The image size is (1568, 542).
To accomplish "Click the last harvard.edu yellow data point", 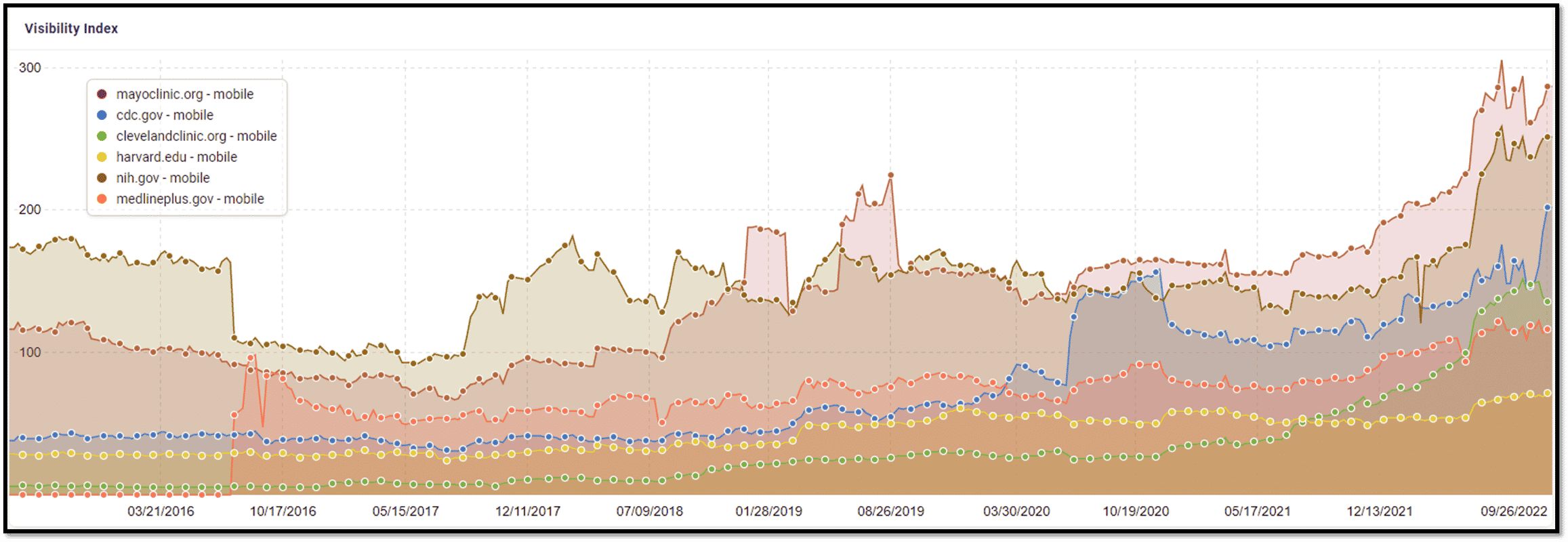I will point(1547,394).
